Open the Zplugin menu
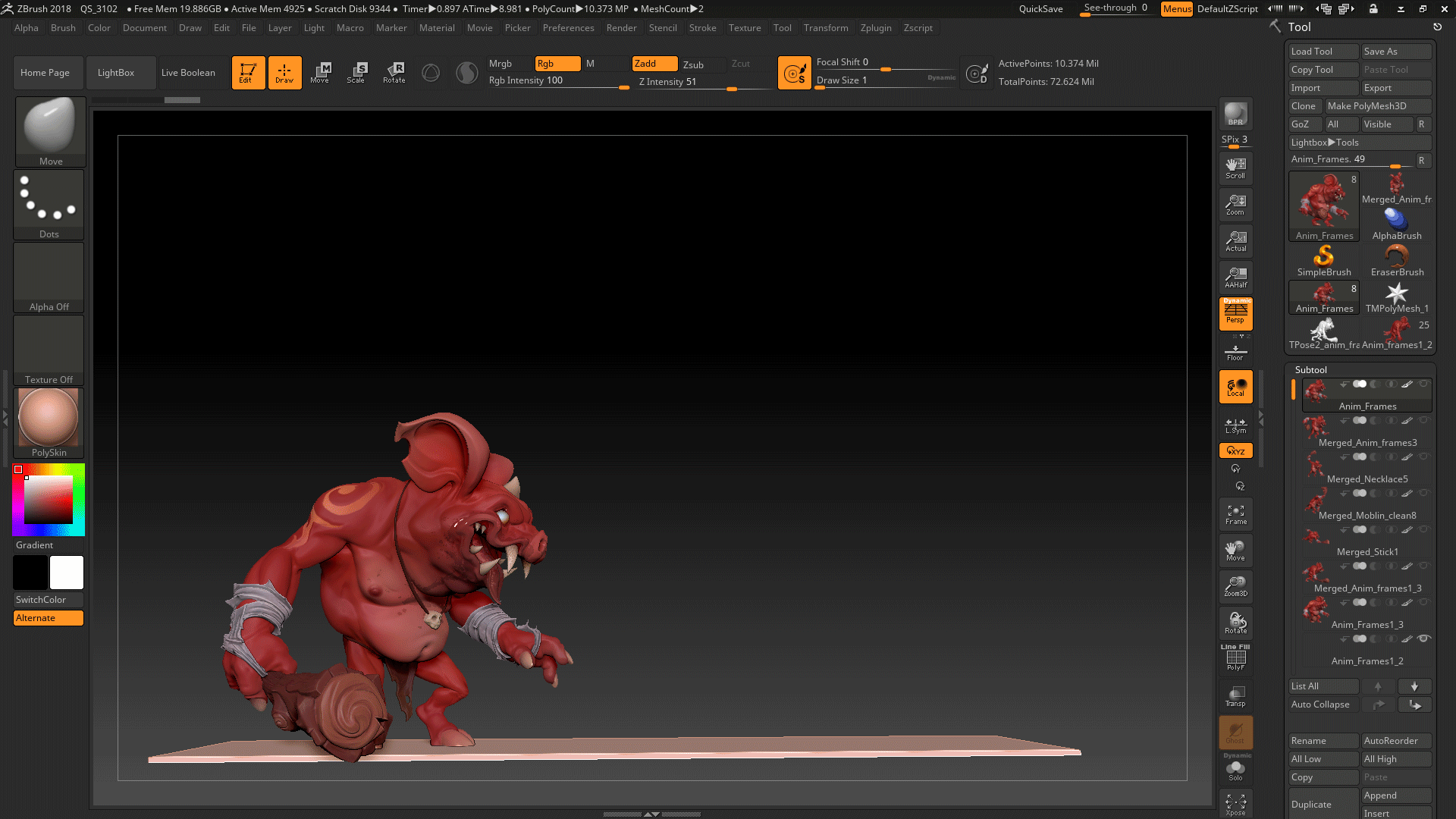Screen dimensions: 1456x819 (876, 28)
